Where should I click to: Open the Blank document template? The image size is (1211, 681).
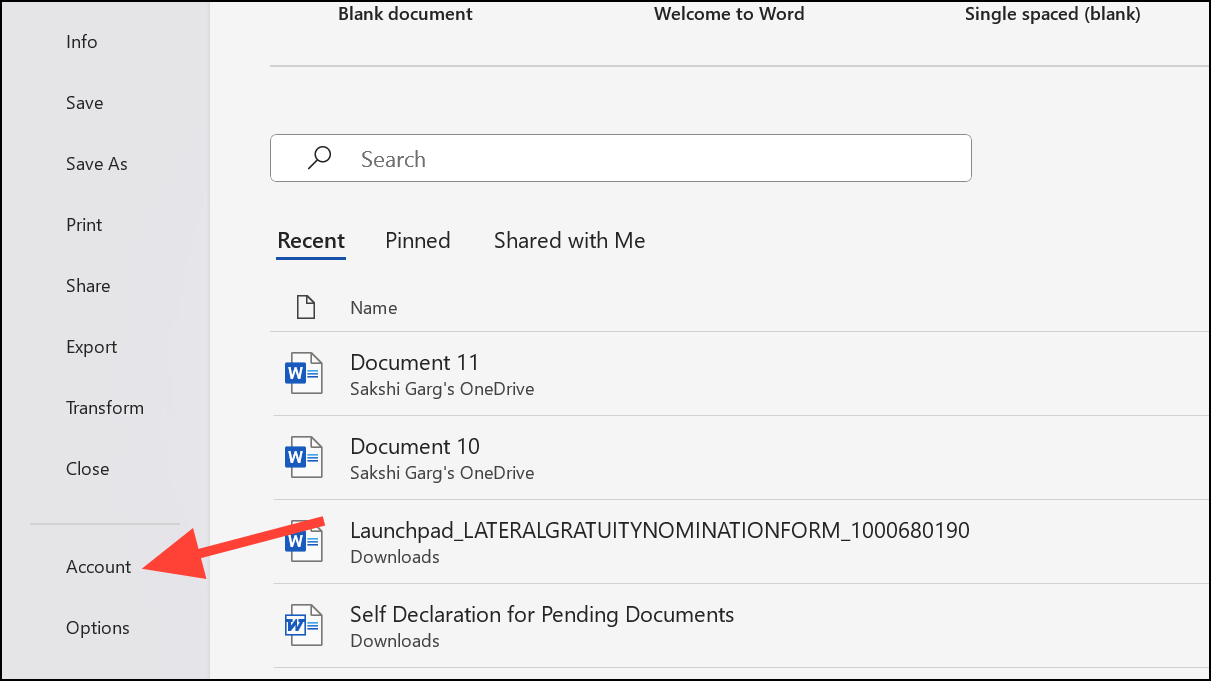pos(405,14)
